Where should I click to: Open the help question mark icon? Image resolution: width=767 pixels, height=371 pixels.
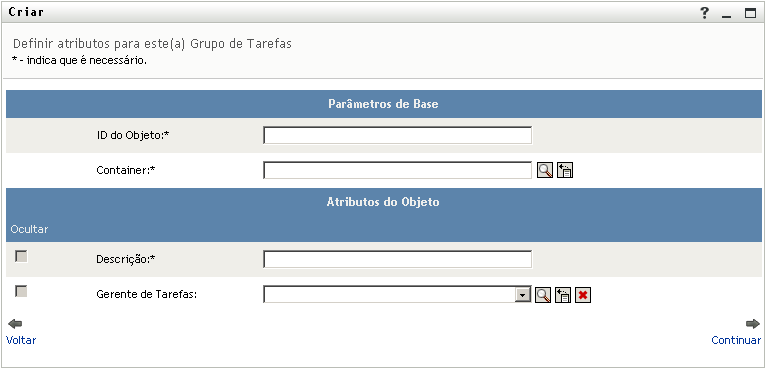click(x=704, y=13)
